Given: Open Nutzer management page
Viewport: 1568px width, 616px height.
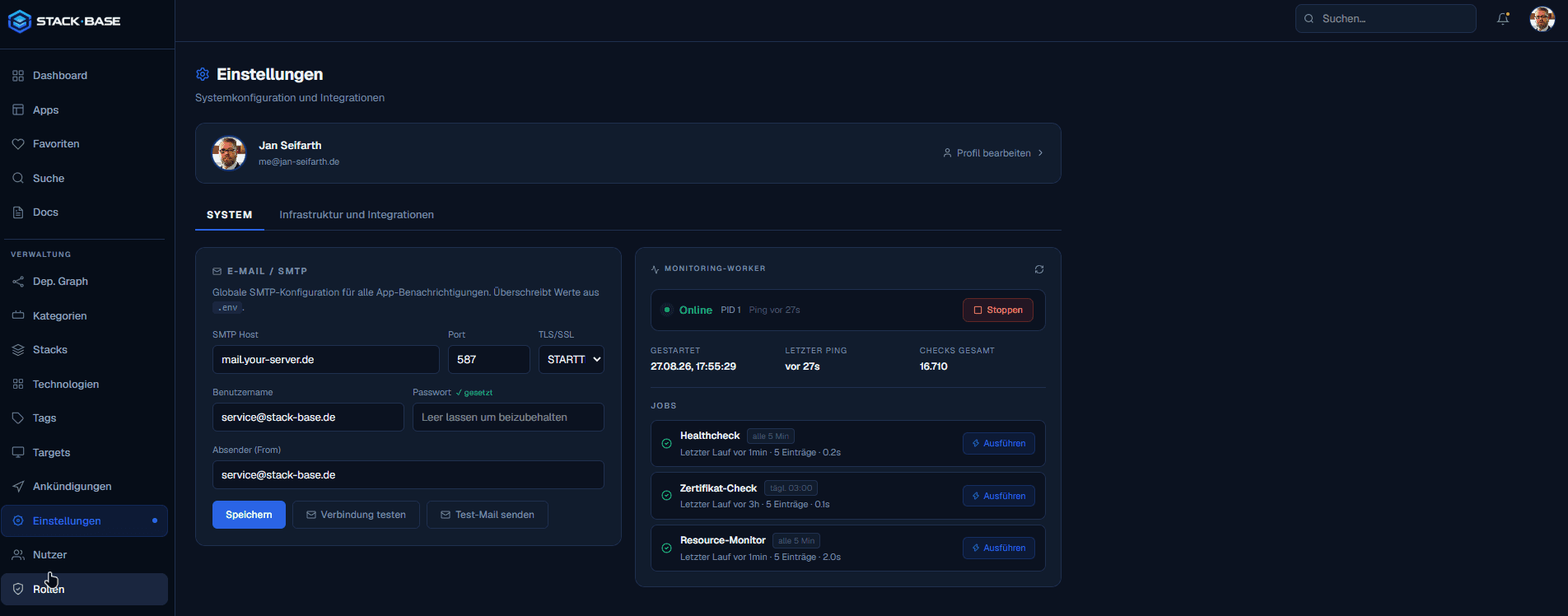Looking at the screenshot, I should pos(85,555).
